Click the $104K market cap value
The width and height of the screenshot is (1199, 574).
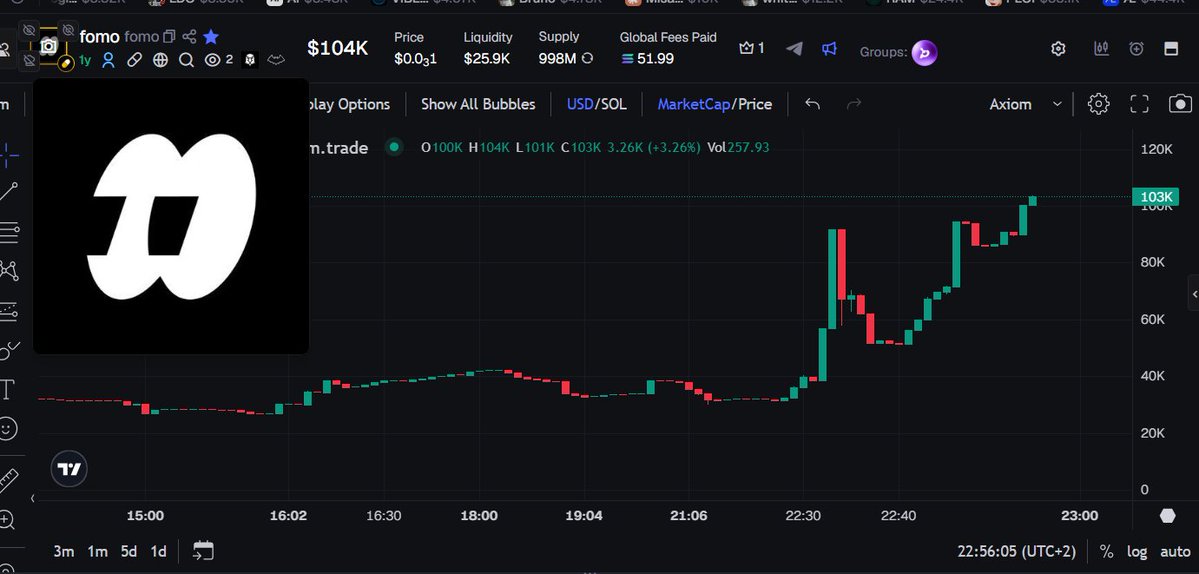[337, 48]
